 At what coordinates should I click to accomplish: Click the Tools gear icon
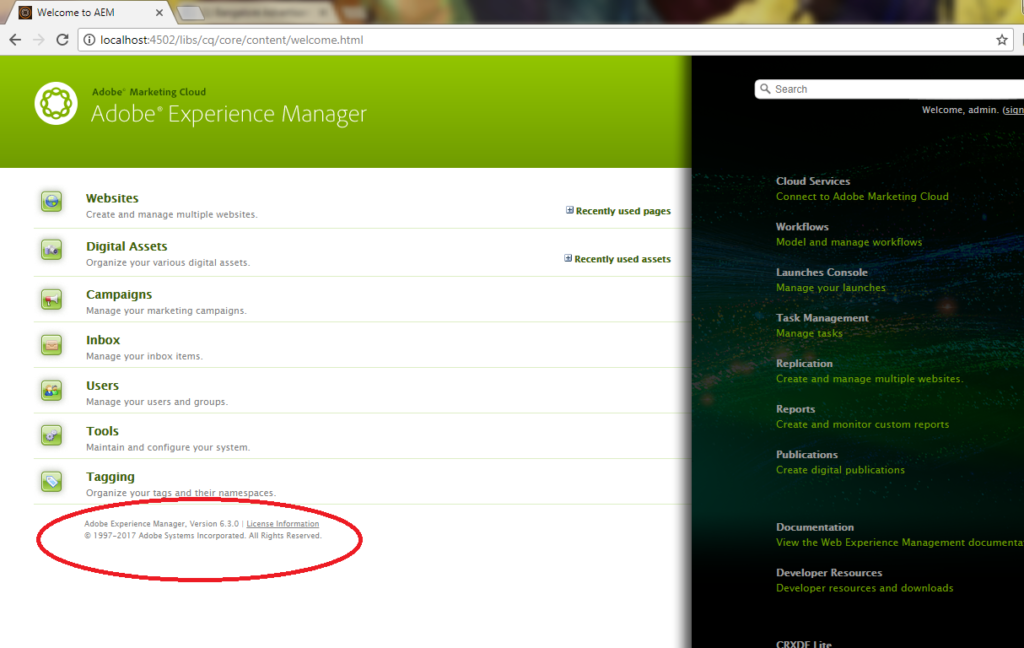click(52, 435)
